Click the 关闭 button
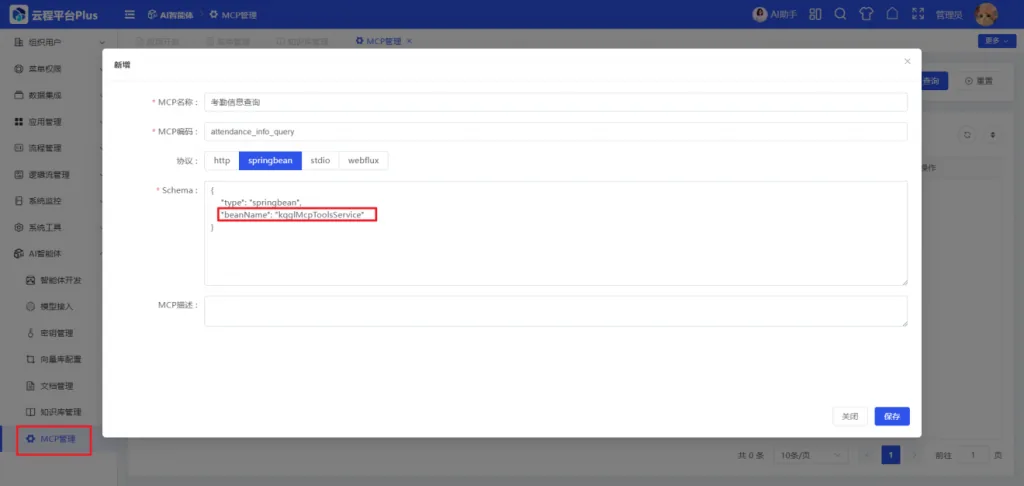Screen dimensions: 1024x486 click(850, 416)
